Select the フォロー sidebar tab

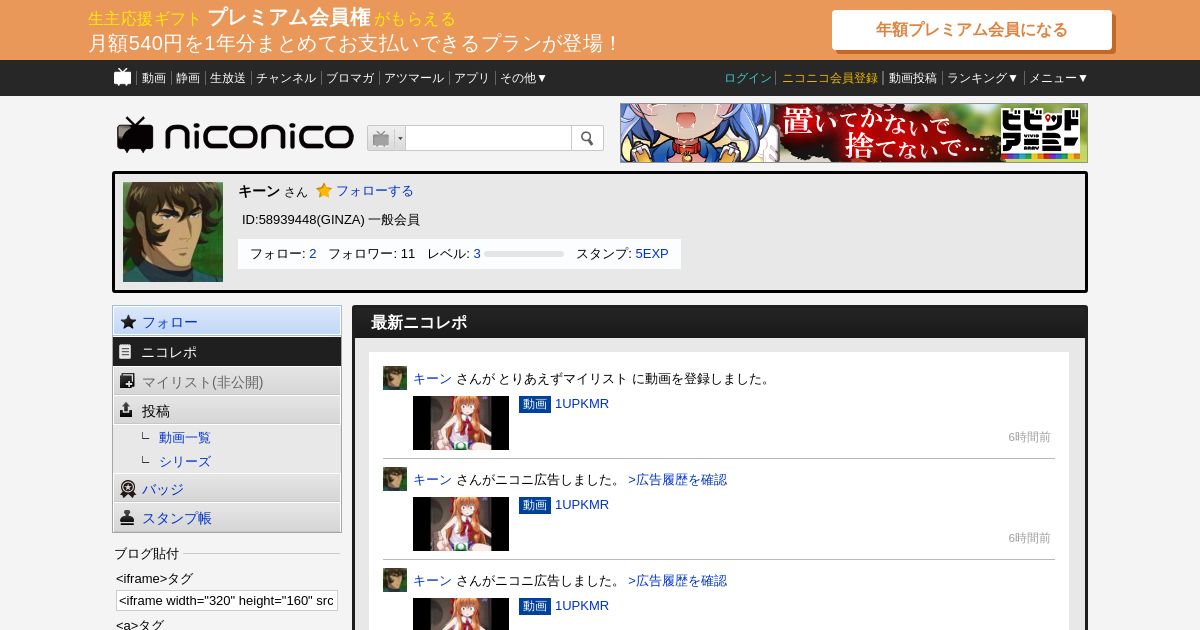227,322
